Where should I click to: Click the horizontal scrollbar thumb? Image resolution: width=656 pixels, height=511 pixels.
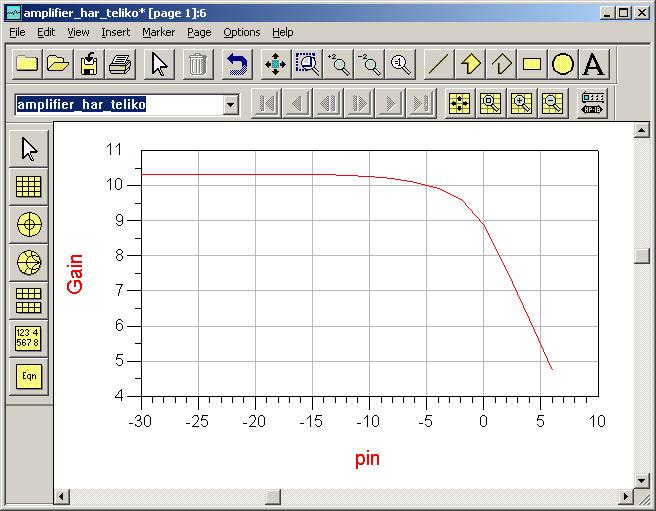click(273, 496)
